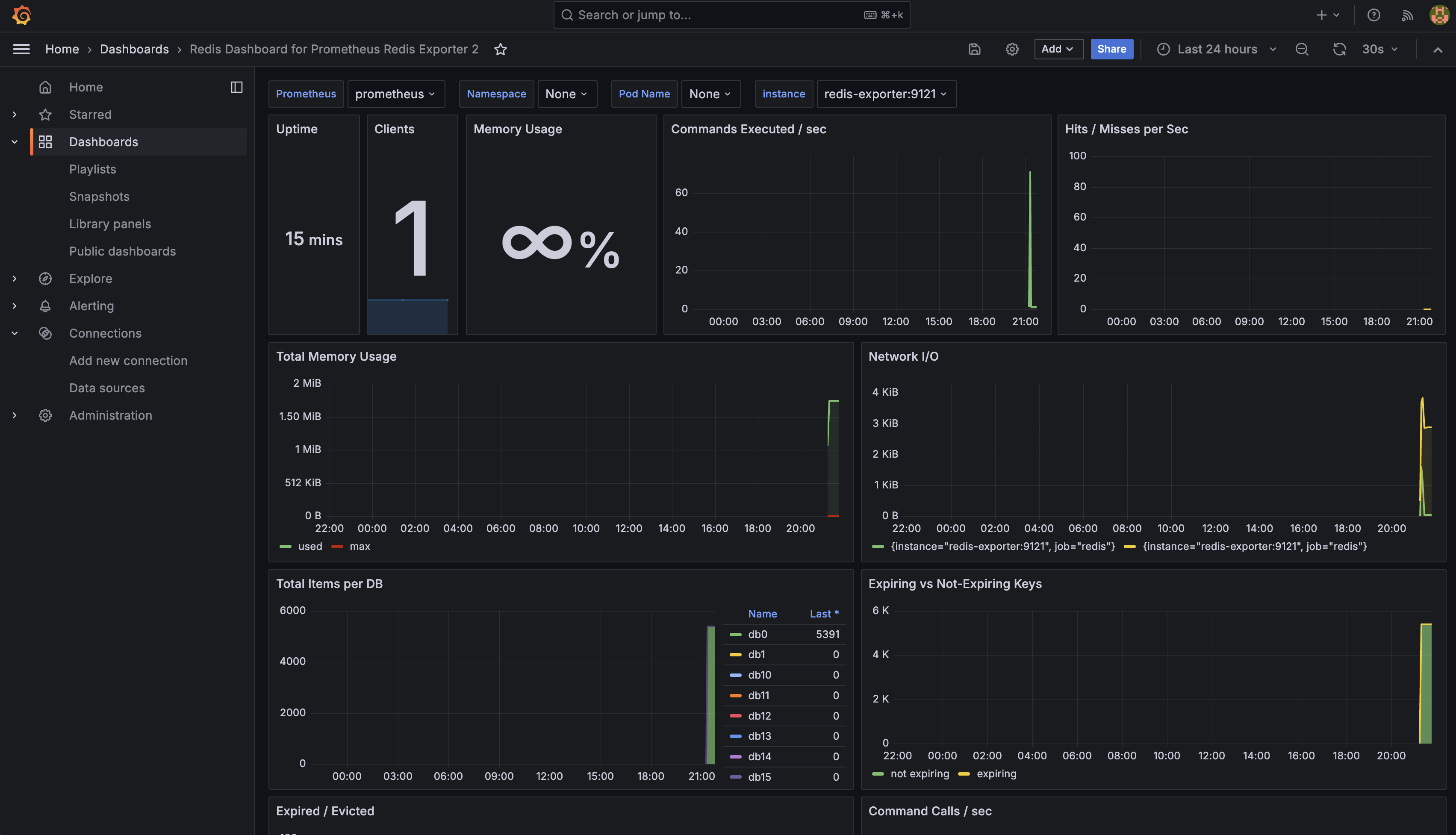
Task: Open the help question-mark menu
Action: pos(1373,15)
